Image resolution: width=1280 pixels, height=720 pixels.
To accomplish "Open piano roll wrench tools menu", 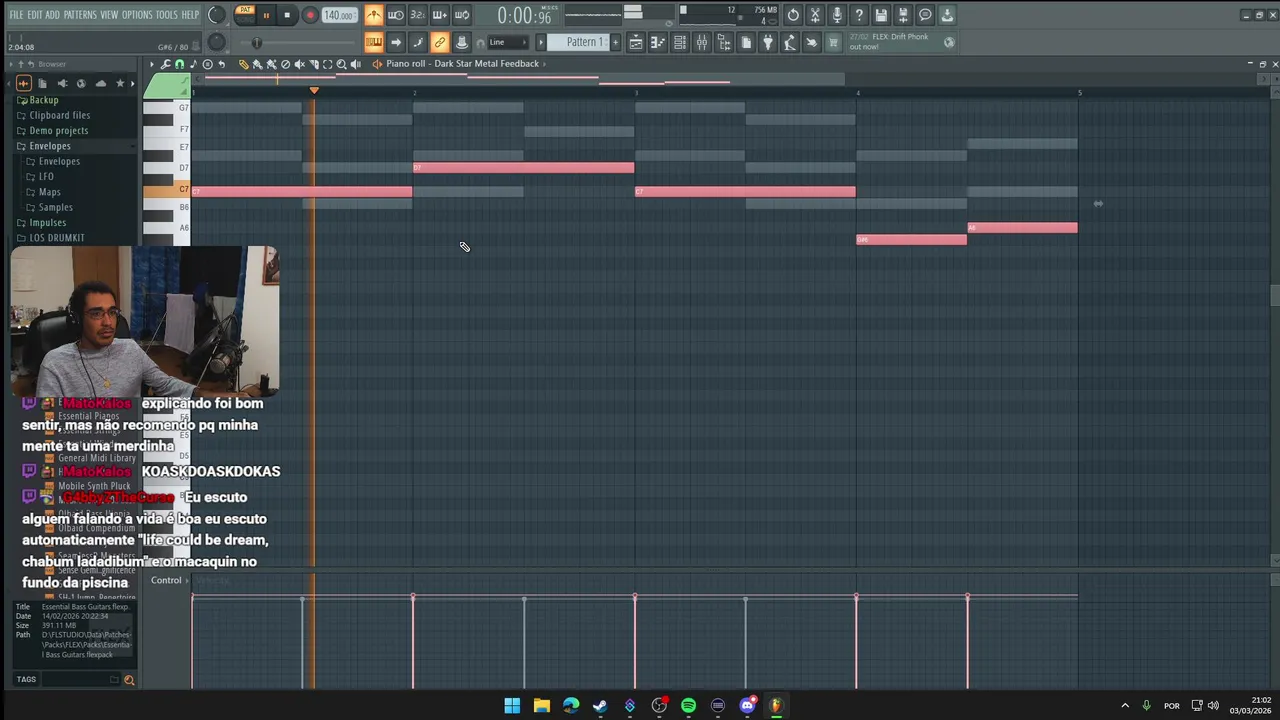I will tap(165, 64).
